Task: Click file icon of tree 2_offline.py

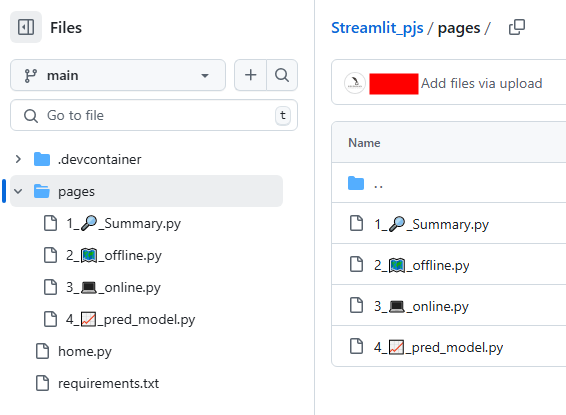Action: pyautogui.click(x=50, y=255)
